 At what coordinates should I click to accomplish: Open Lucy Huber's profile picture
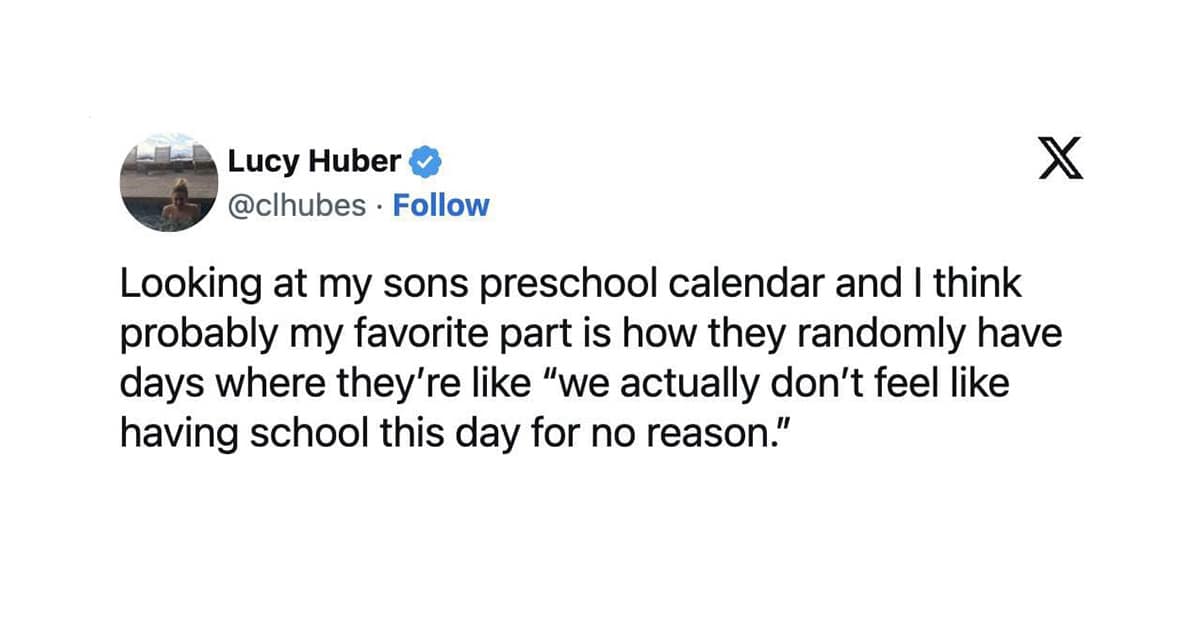(167, 183)
